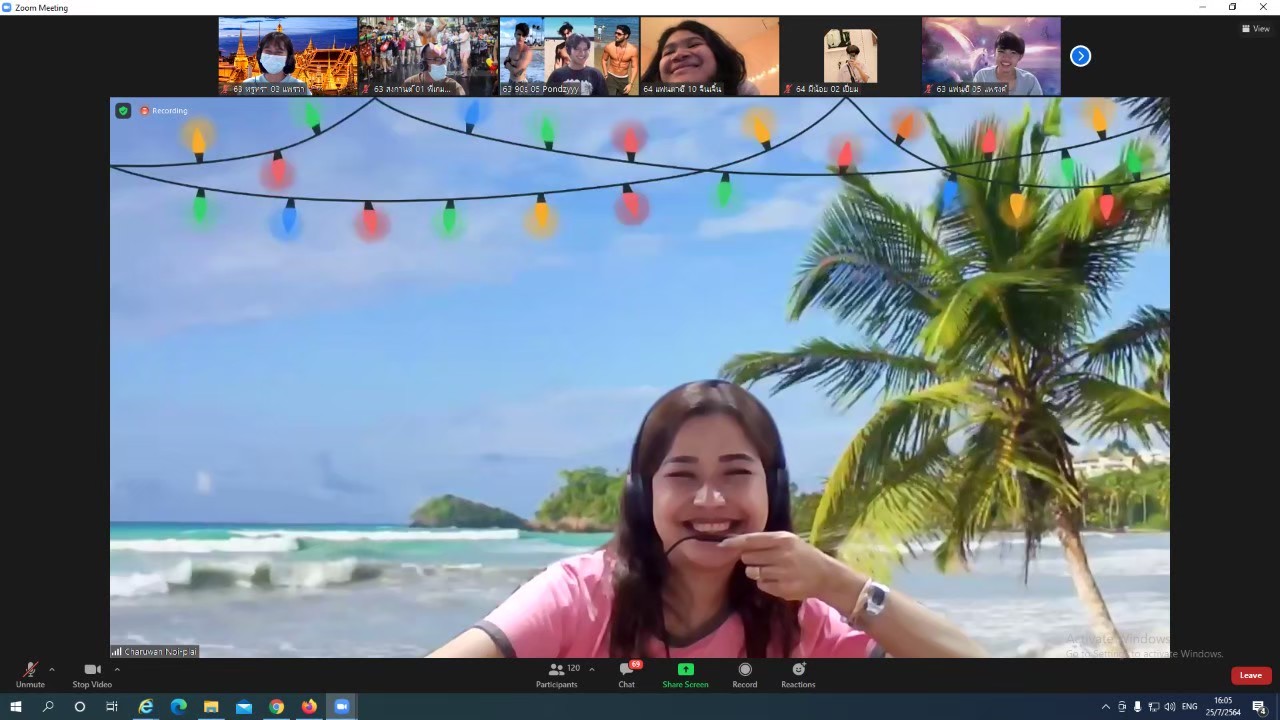
Task: Select the Pondzyyy participant thumbnail
Action: (569, 56)
